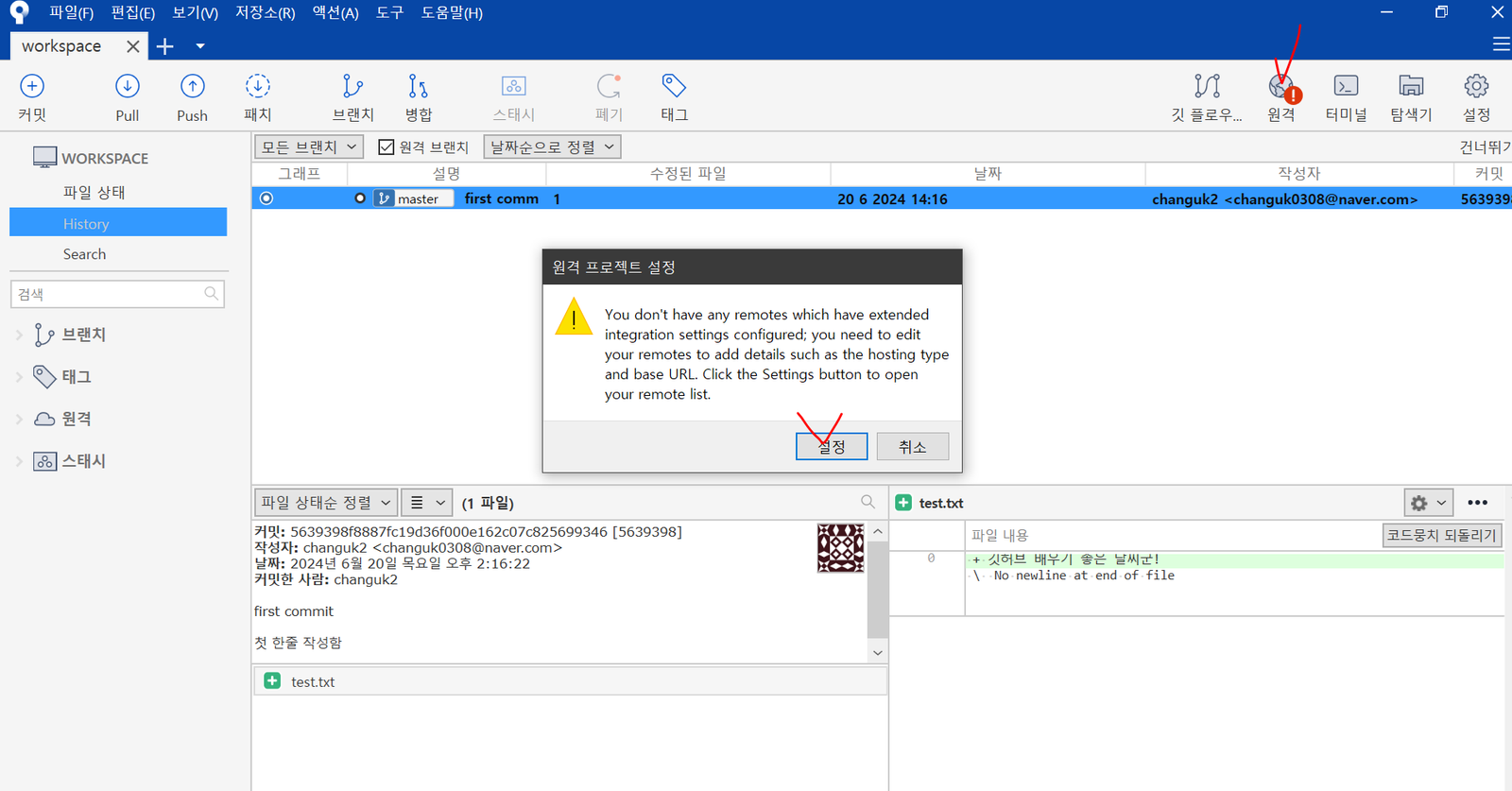1512x791 pixels.
Task: Expand the Stashes (스태시) sidebar section
Action: tap(19, 461)
